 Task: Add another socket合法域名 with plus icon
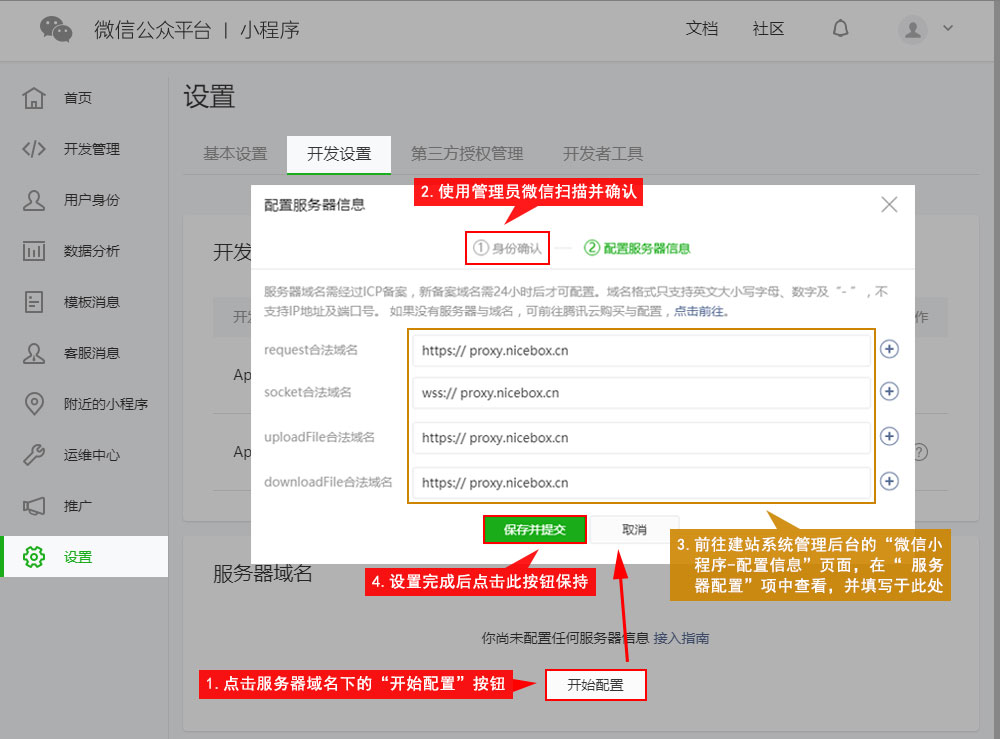coord(889,392)
